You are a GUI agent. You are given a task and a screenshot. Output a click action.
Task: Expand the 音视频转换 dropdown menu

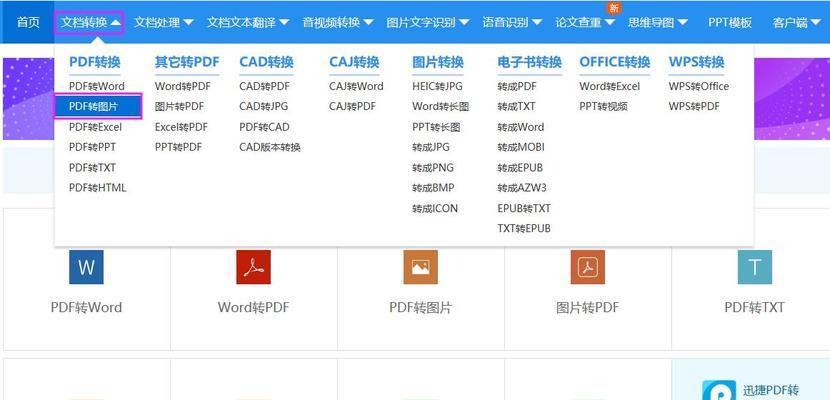point(338,22)
